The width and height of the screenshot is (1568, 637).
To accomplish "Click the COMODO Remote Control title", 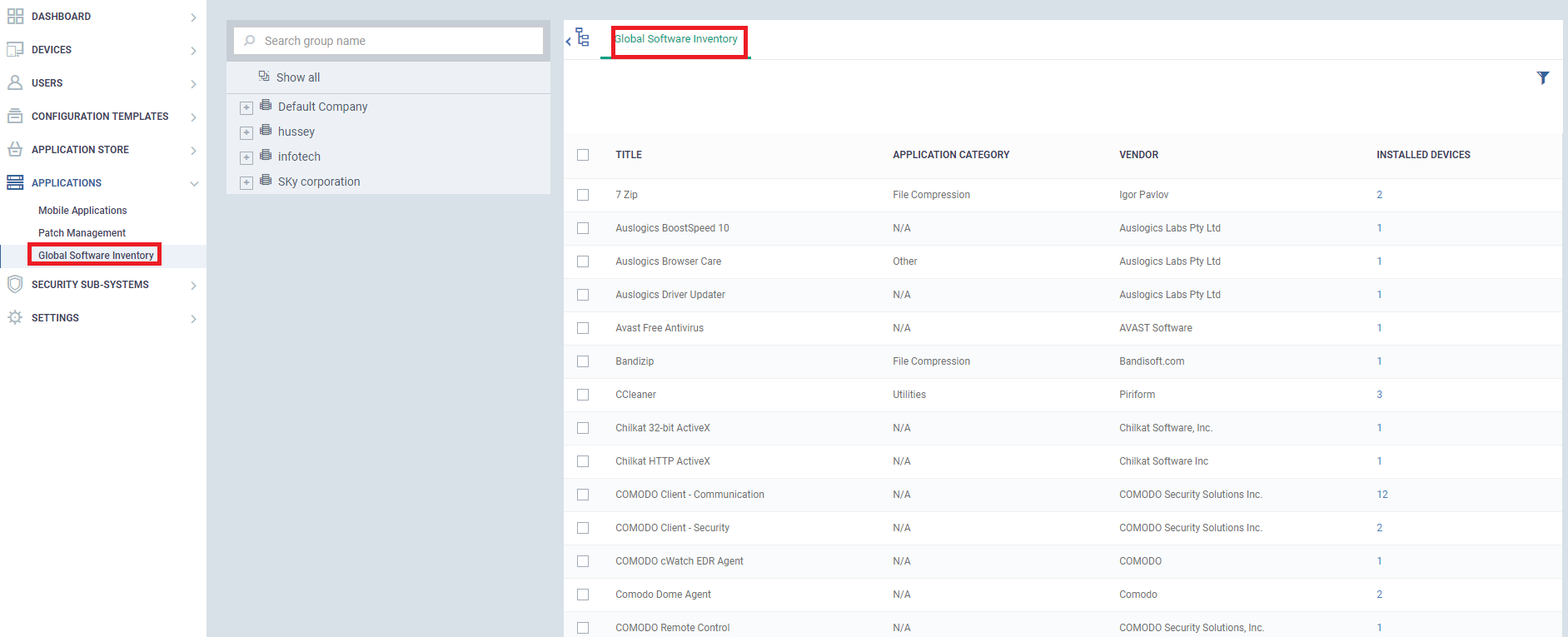I will 673,628.
